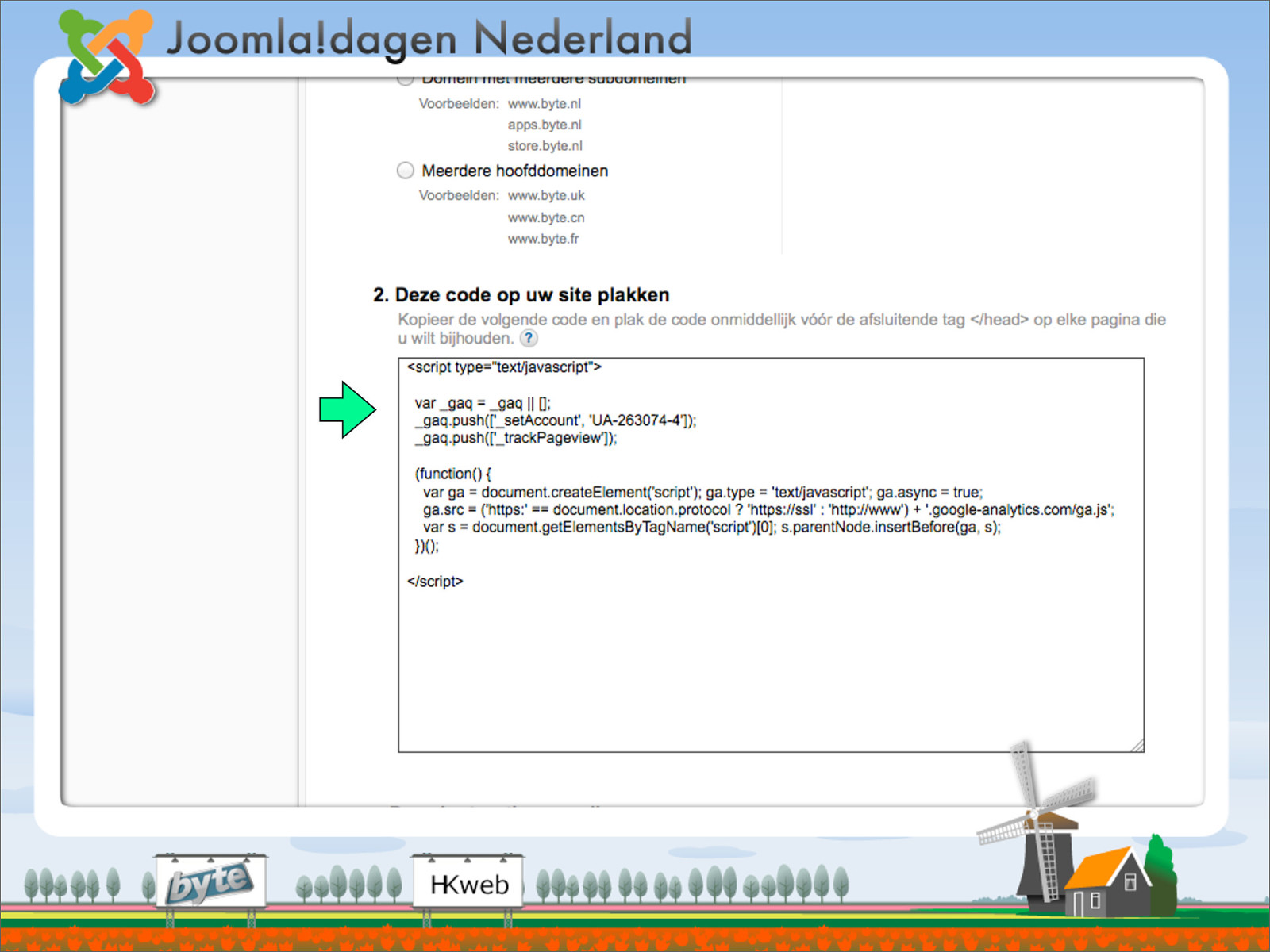The image size is (1270, 952).
Task: Click example domain 'apps.byte.nl'
Action: (545, 125)
